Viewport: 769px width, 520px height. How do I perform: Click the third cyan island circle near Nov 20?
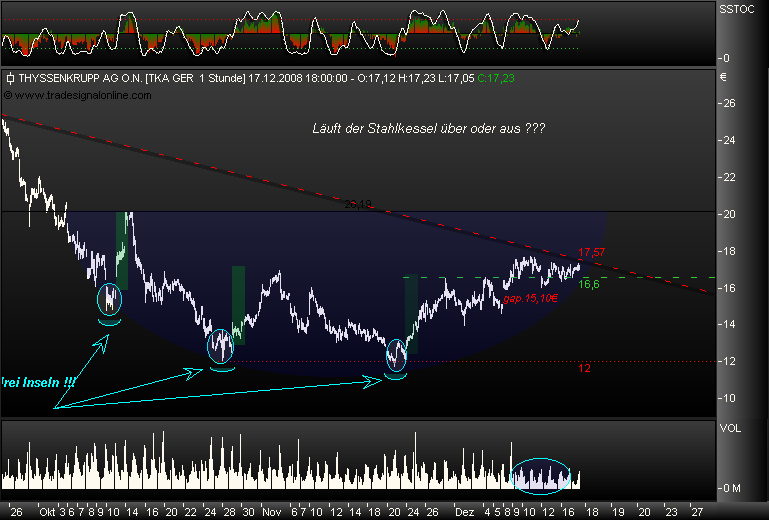[x=396, y=355]
